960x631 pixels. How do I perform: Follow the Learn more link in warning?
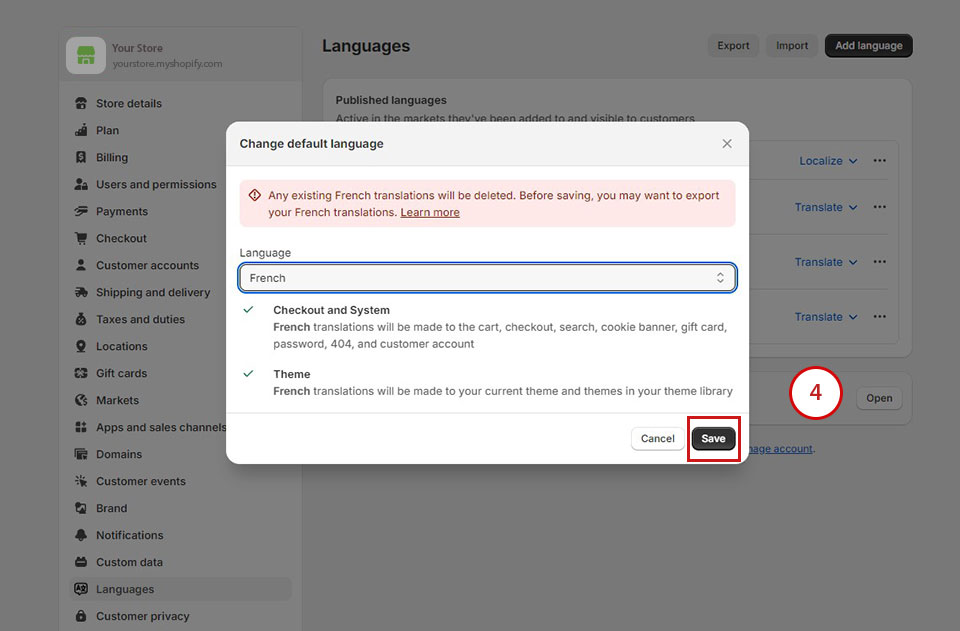(430, 212)
